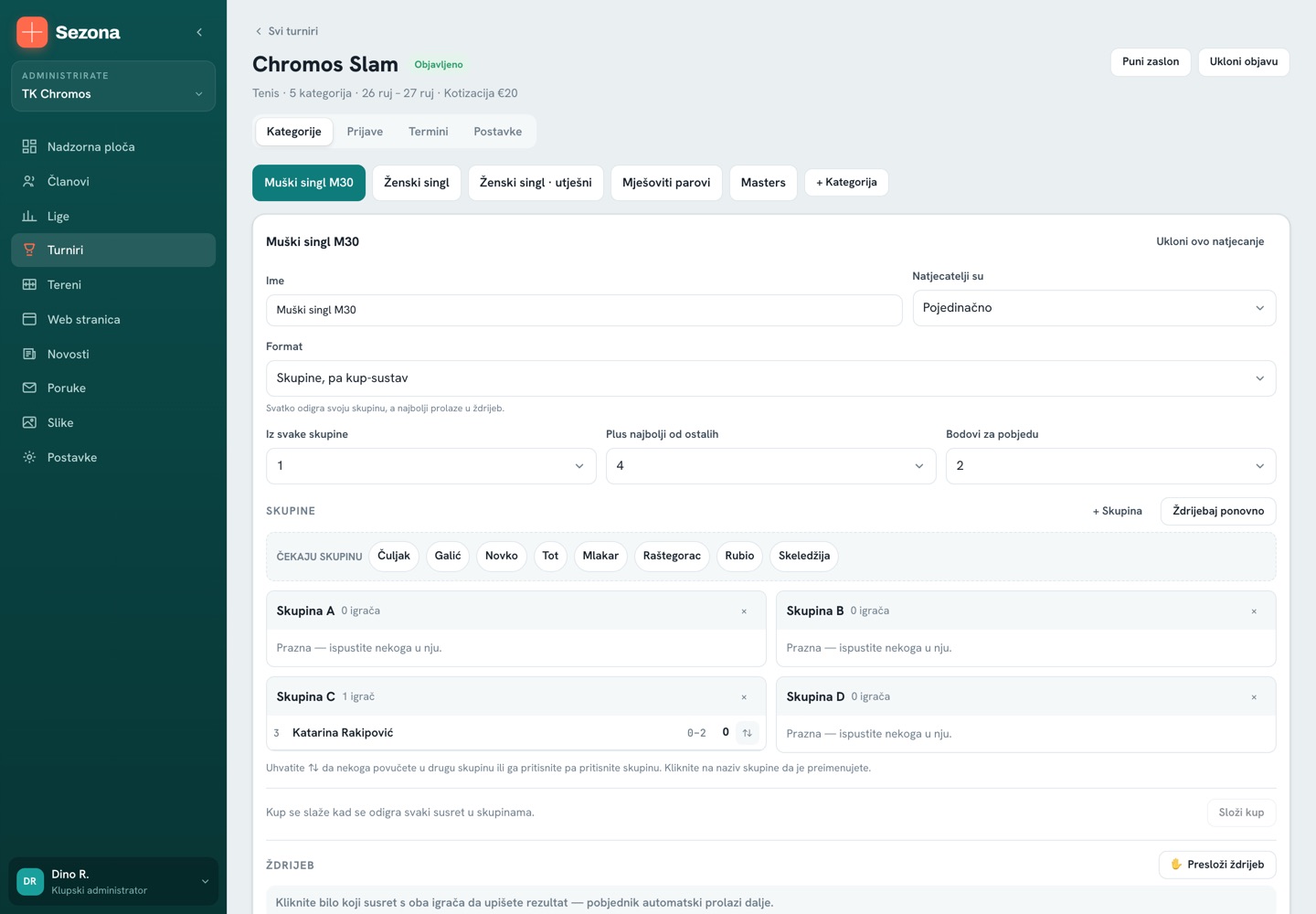The width and height of the screenshot is (1316, 914).
Task: Go back to Svi turniri
Action: click(286, 31)
